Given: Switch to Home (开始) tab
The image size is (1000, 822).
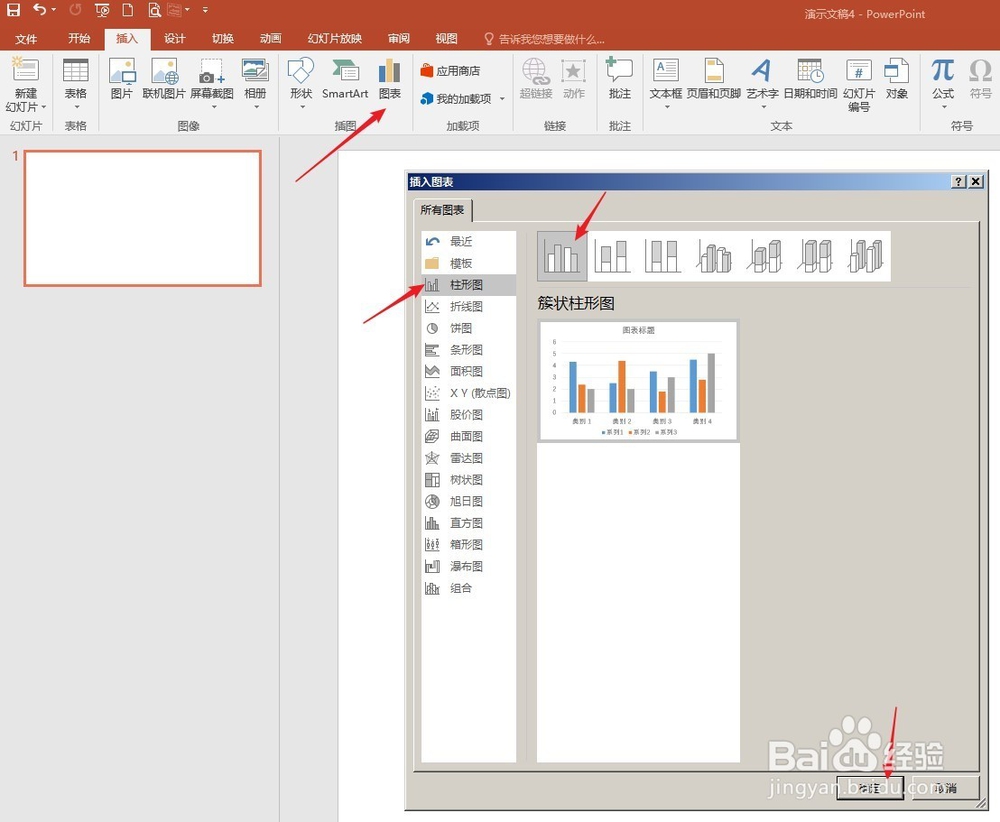Looking at the screenshot, I should [x=79, y=39].
